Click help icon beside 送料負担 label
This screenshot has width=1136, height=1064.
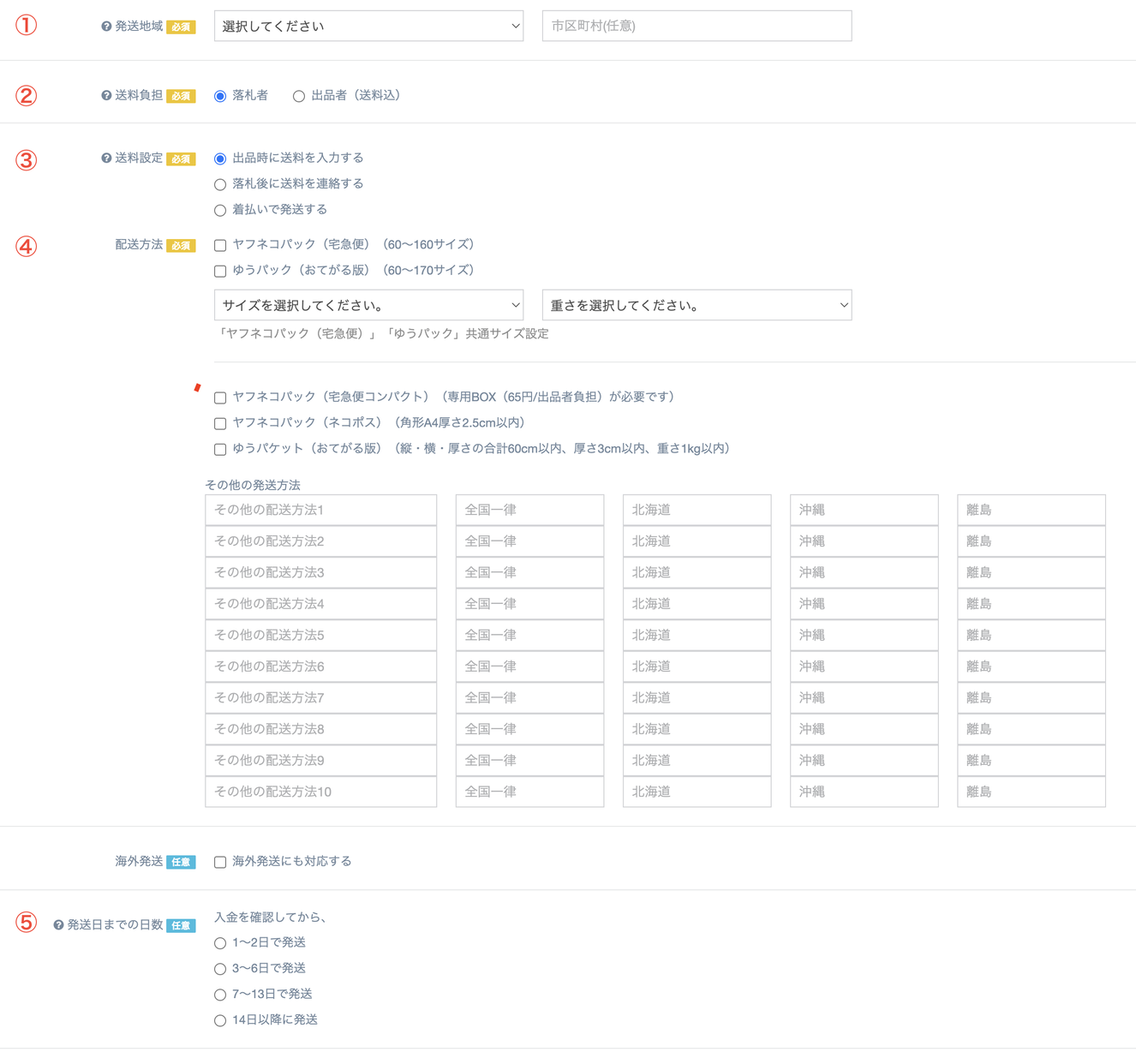(x=106, y=96)
